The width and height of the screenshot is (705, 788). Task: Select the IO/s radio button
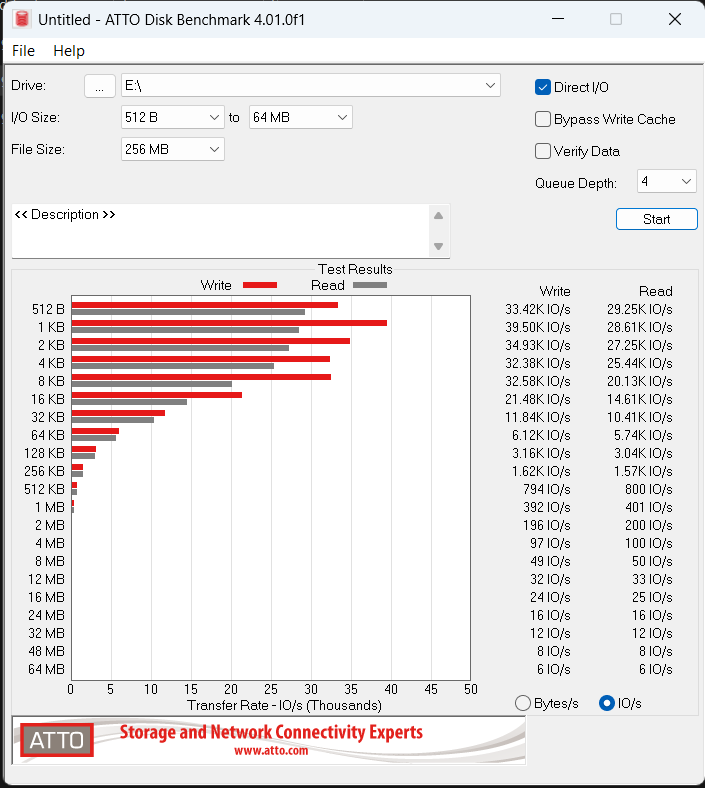click(606, 703)
